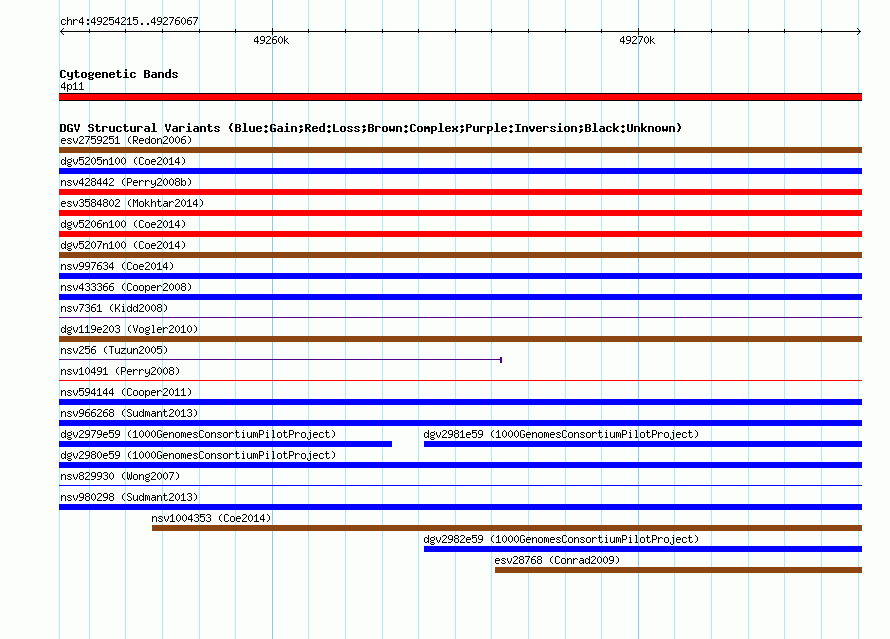Select dgv2980e59 variant label
This screenshot has height=639, width=890.
pos(198,455)
